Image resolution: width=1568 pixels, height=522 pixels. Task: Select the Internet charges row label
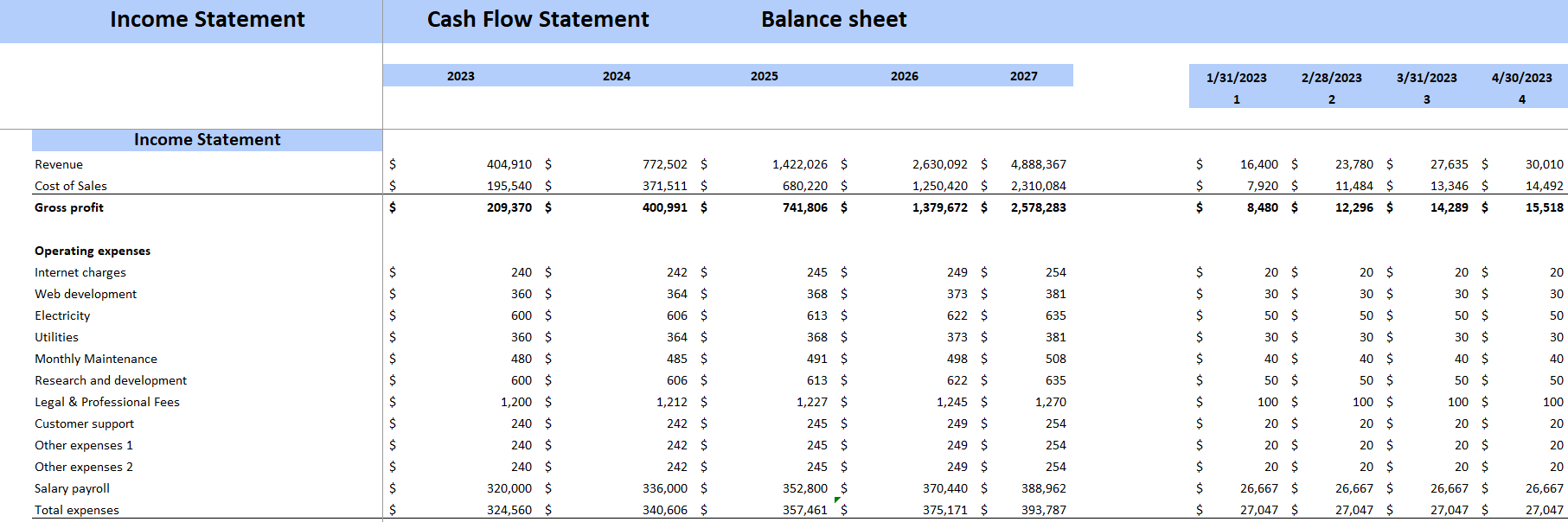80,272
